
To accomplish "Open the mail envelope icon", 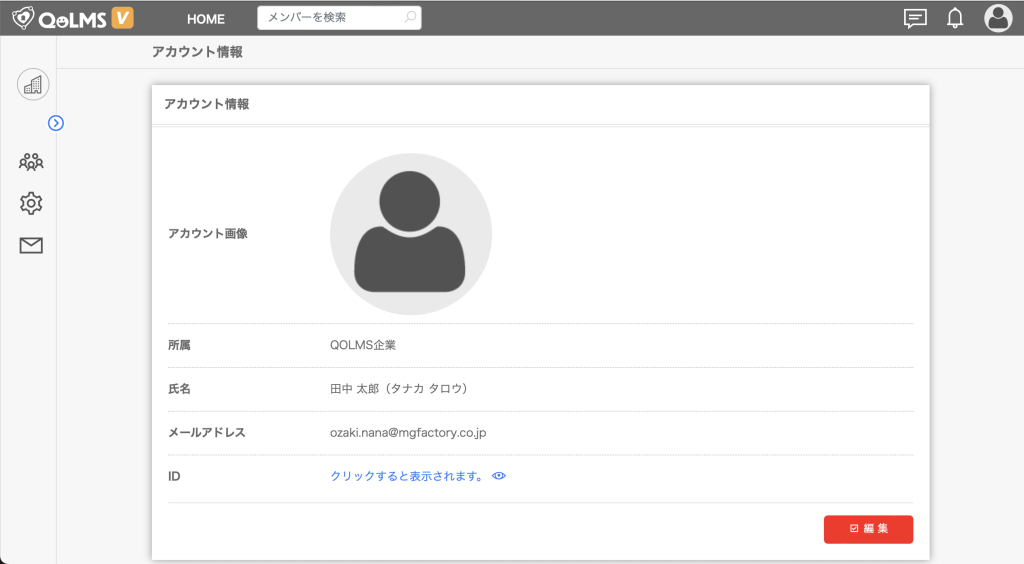I will (x=31, y=245).
